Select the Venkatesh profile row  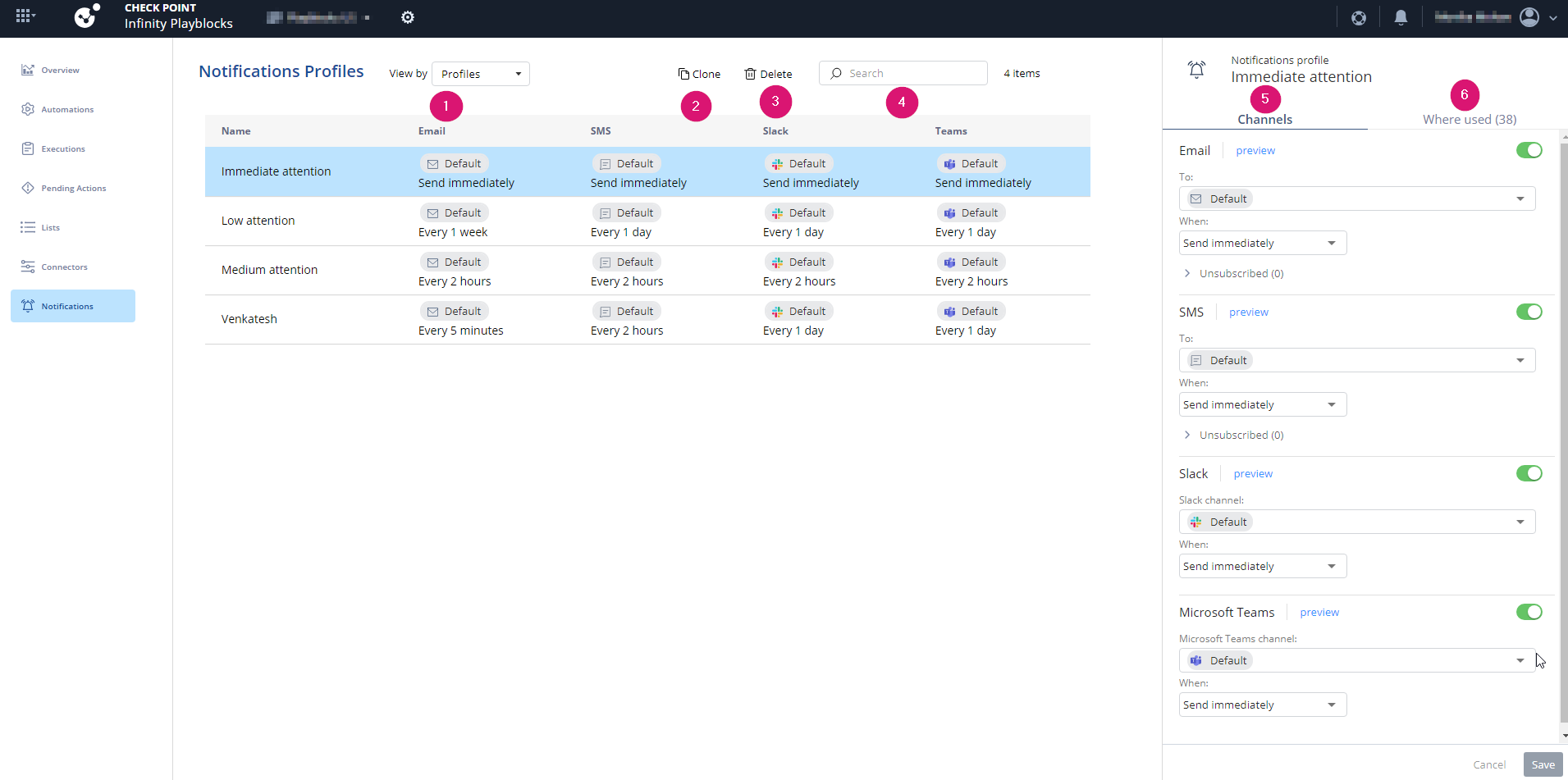647,319
